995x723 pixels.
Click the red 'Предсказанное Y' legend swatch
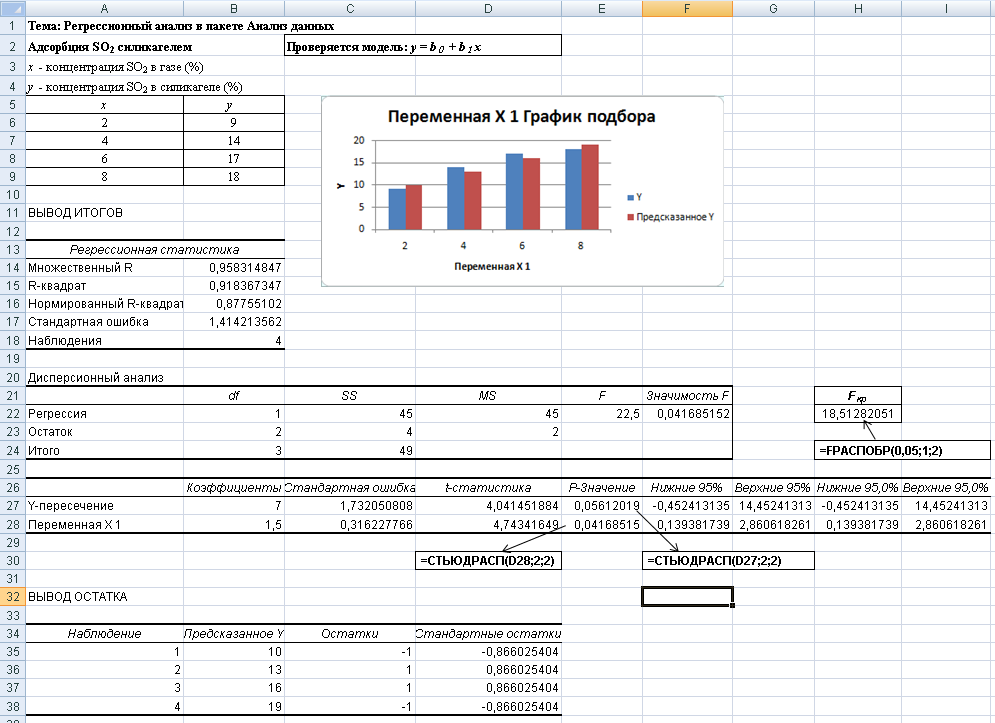pos(631,217)
